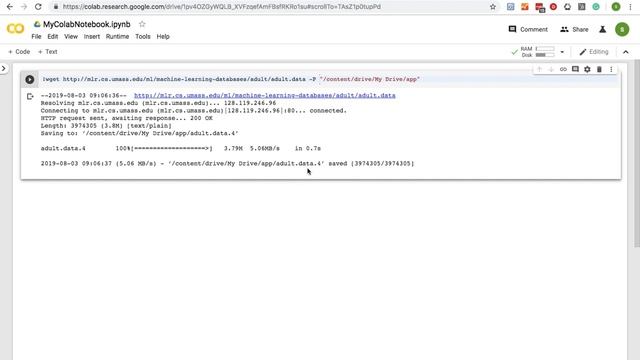Open the Colab account avatar
The height and width of the screenshot is (360, 640).
click(622, 29)
